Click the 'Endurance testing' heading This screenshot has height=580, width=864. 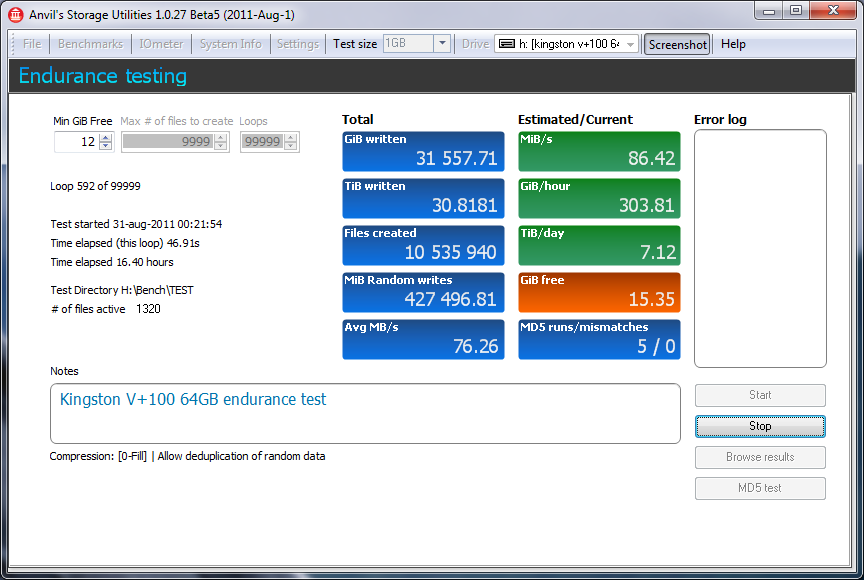pyautogui.click(x=102, y=76)
